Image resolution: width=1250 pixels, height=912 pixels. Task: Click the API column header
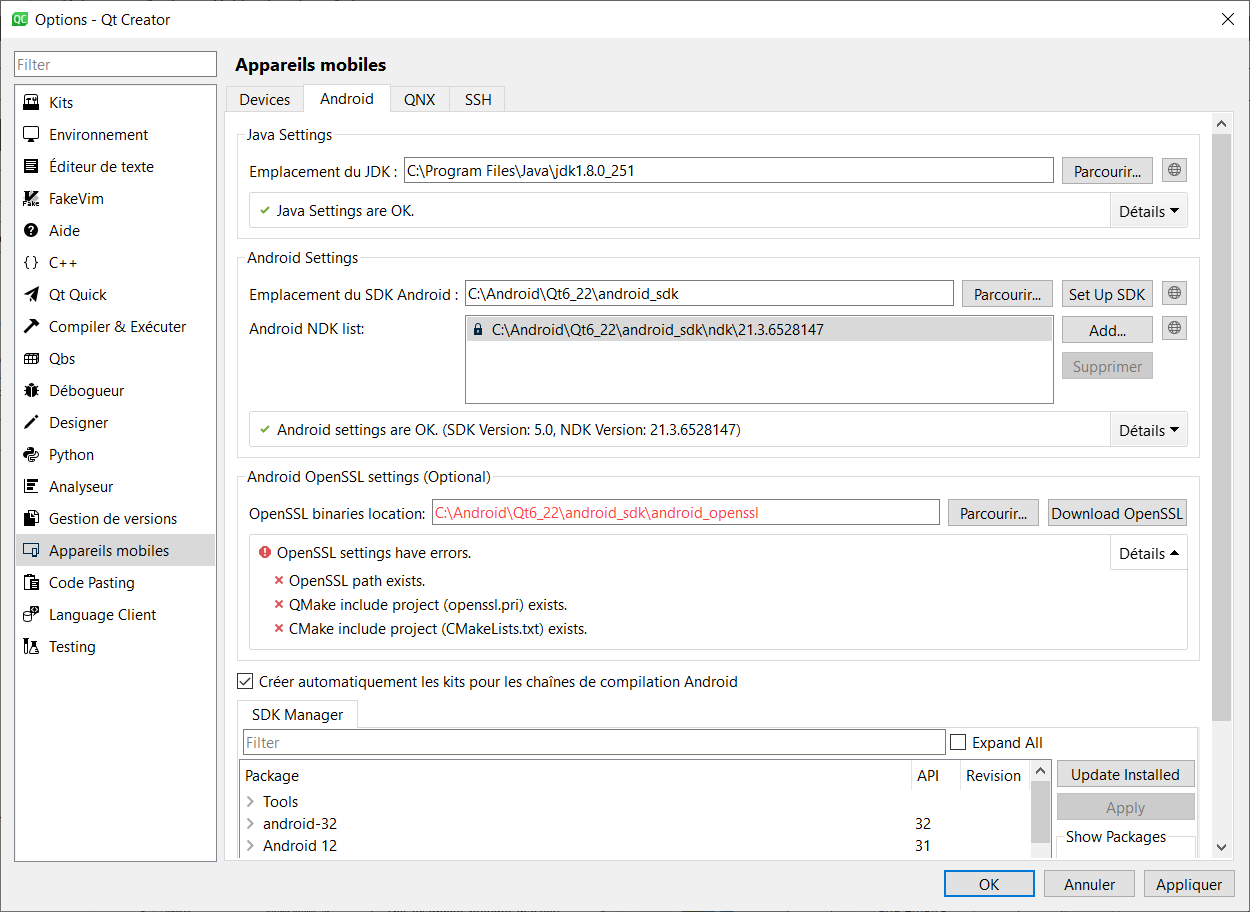(934, 775)
